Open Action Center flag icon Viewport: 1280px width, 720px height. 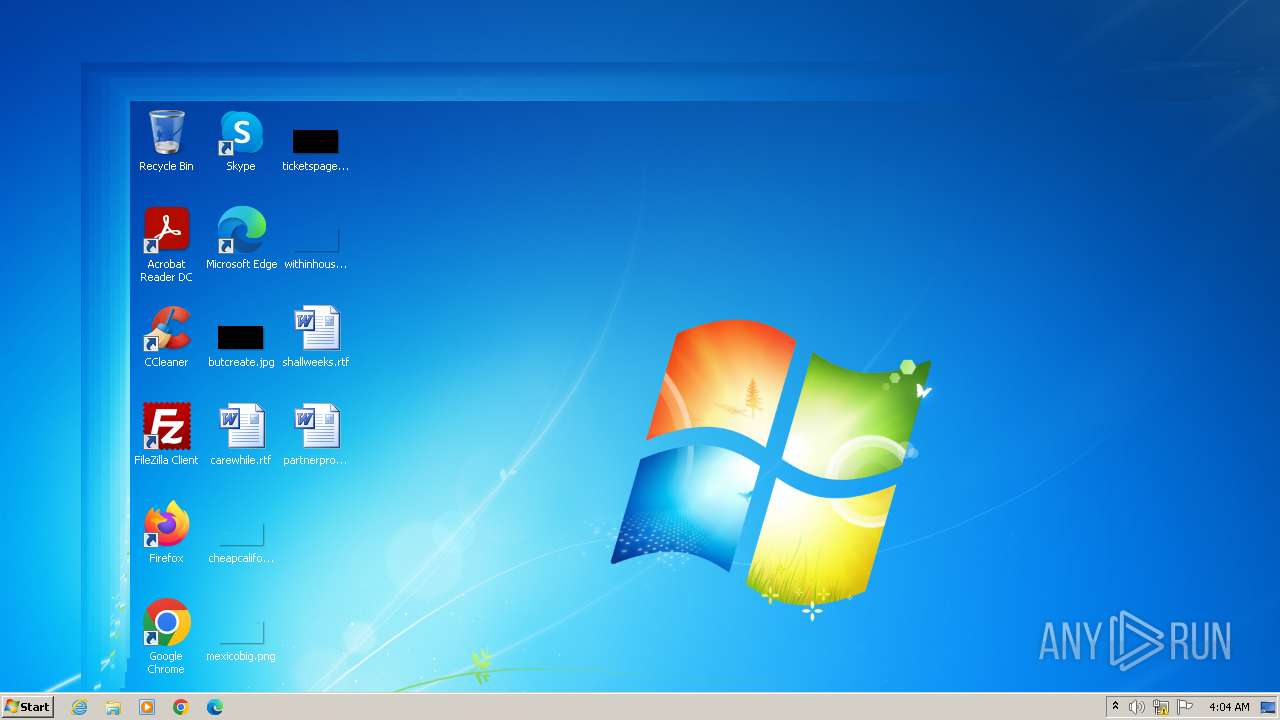point(1185,707)
